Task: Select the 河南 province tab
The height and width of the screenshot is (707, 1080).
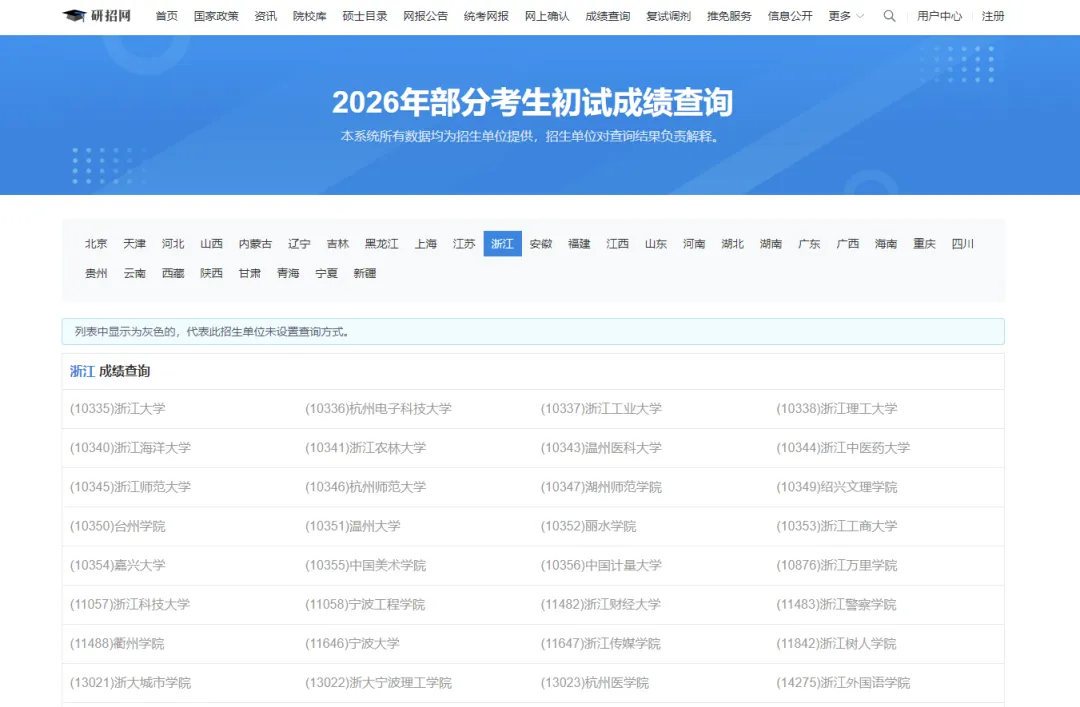Action: coord(694,244)
